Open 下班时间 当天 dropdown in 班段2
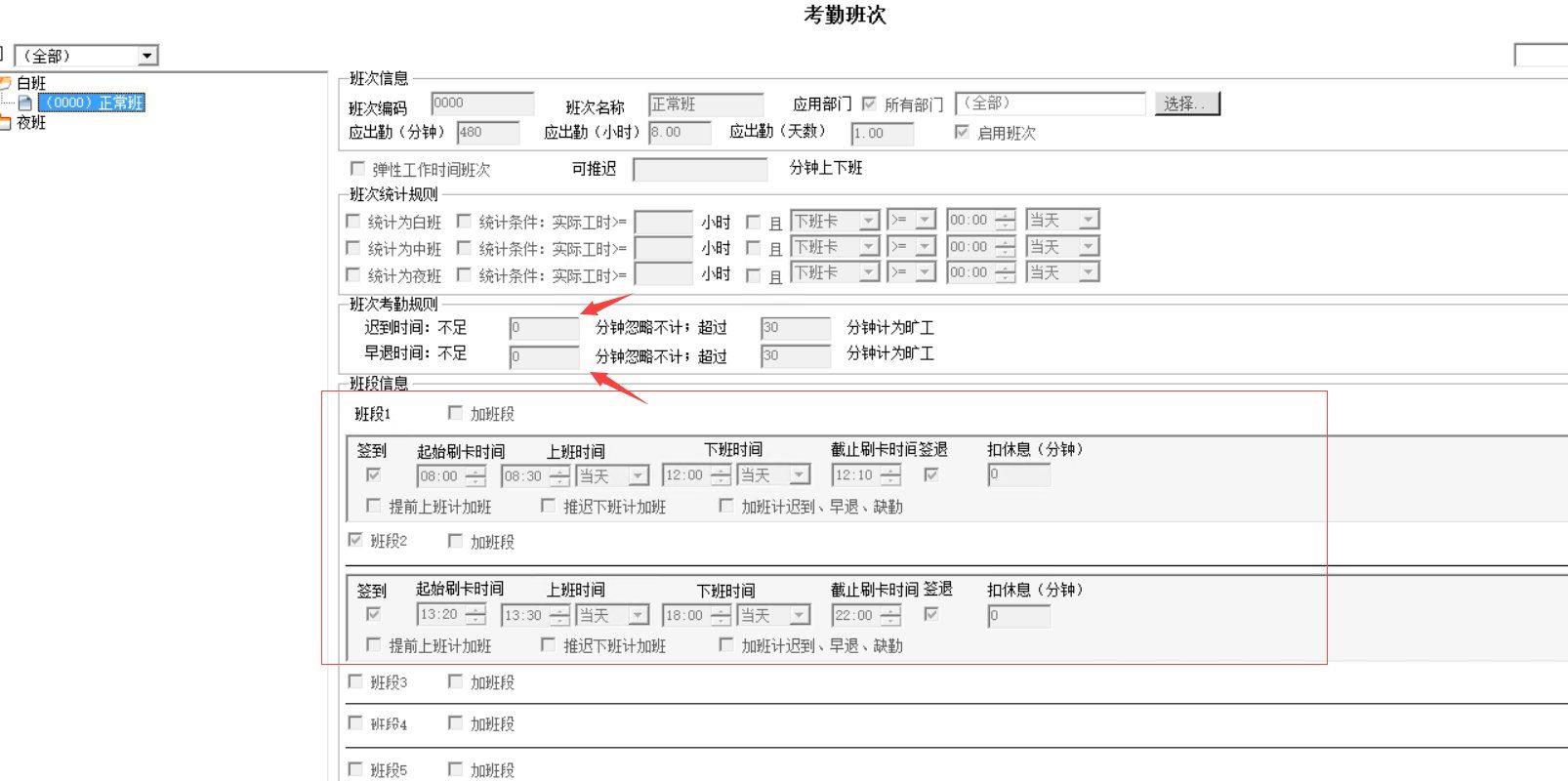 pyautogui.click(x=774, y=616)
